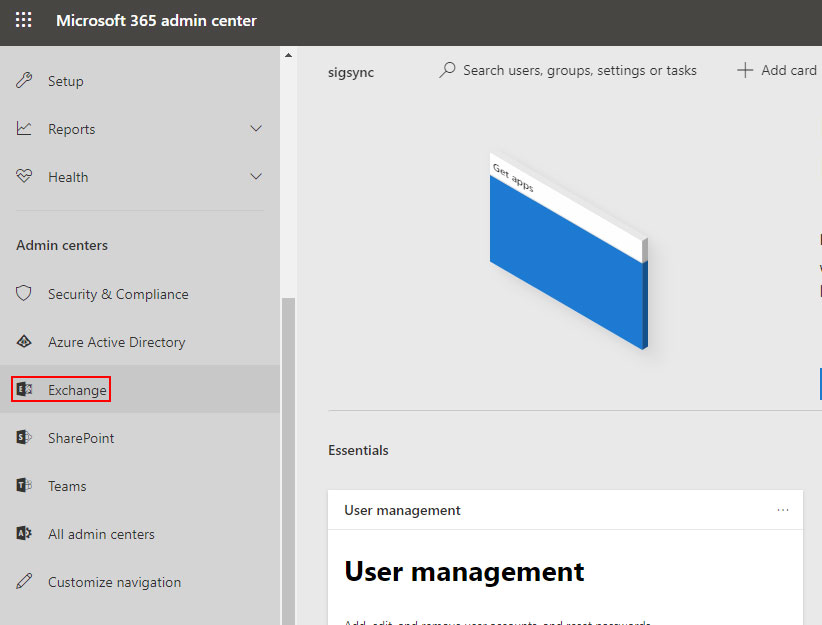Click the plus icon beside Add card

pos(745,70)
